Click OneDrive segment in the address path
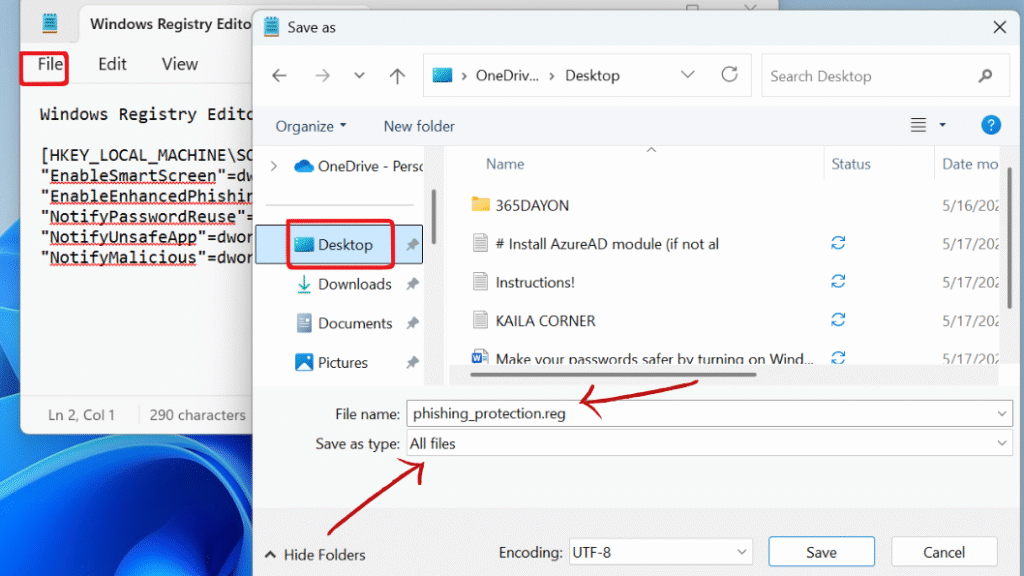This screenshot has width=1024, height=576. click(507, 76)
